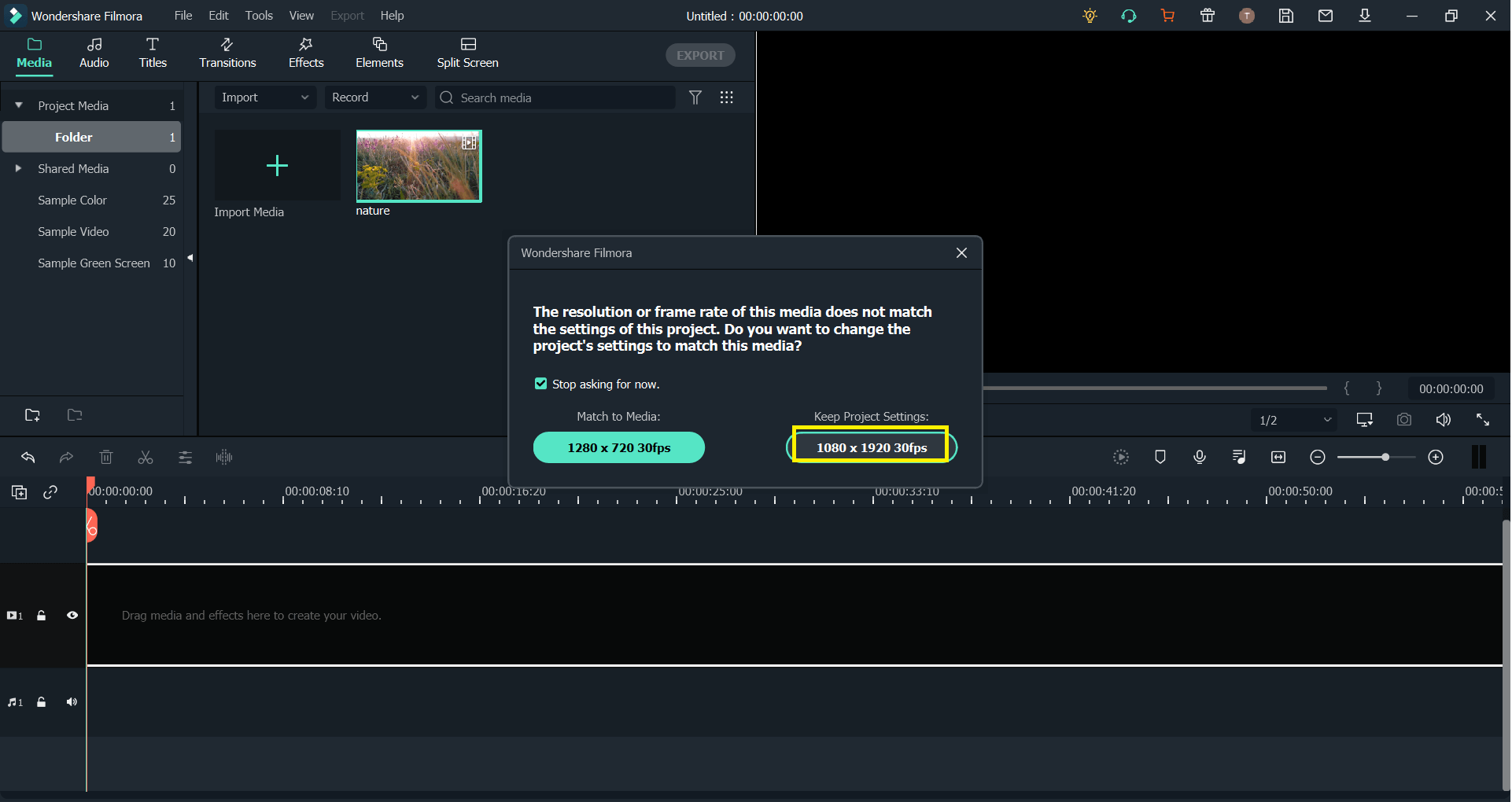Open the audio mixer icon
1512x802 pixels.
[1239, 458]
